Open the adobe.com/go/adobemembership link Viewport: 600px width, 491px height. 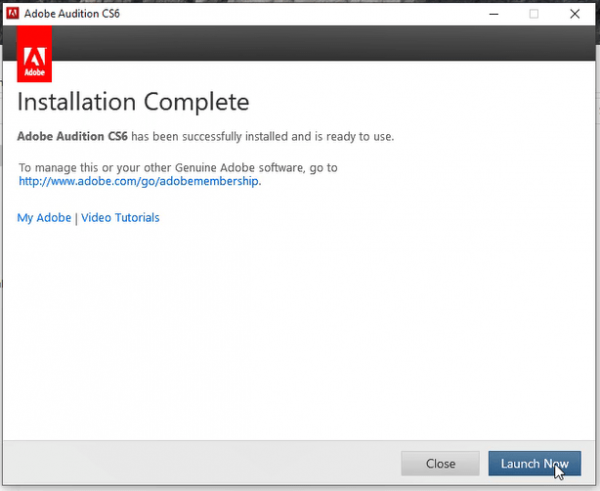coord(139,182)
